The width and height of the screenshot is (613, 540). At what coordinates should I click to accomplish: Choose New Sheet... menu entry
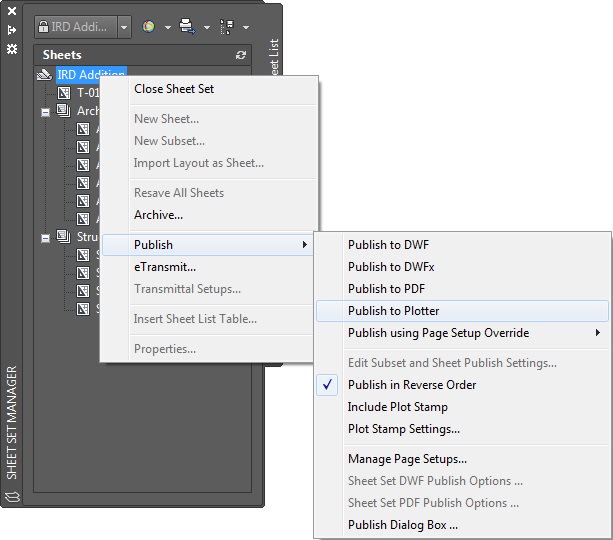(x=209, y=119)
